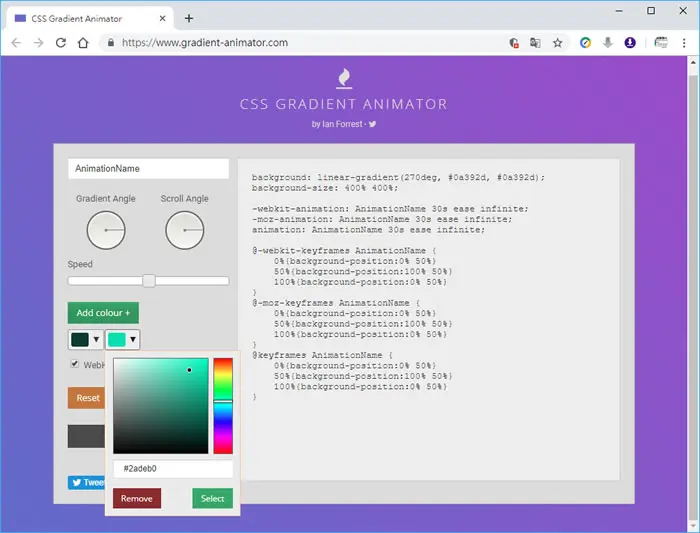The width and height of the screenshot is (700, 533).
Task: Click the Add colour + button
Action: coord(103,313)
